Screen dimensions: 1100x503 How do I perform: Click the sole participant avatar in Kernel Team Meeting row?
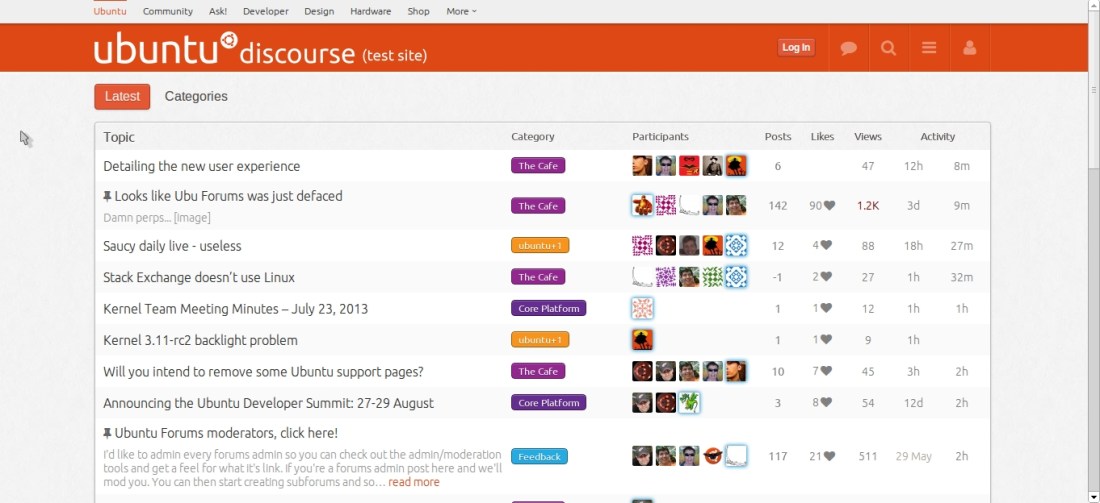[642, 308]
